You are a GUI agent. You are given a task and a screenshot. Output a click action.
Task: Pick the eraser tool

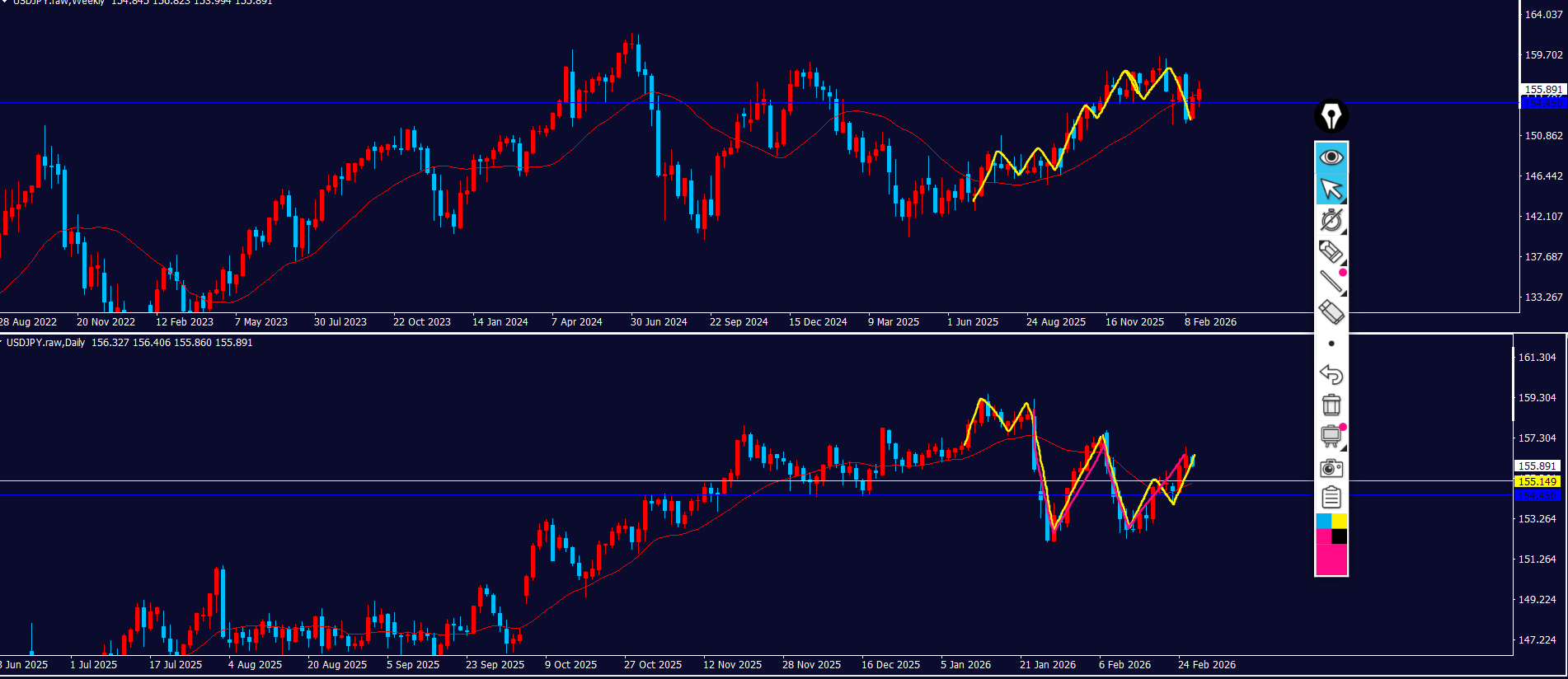1331,312
